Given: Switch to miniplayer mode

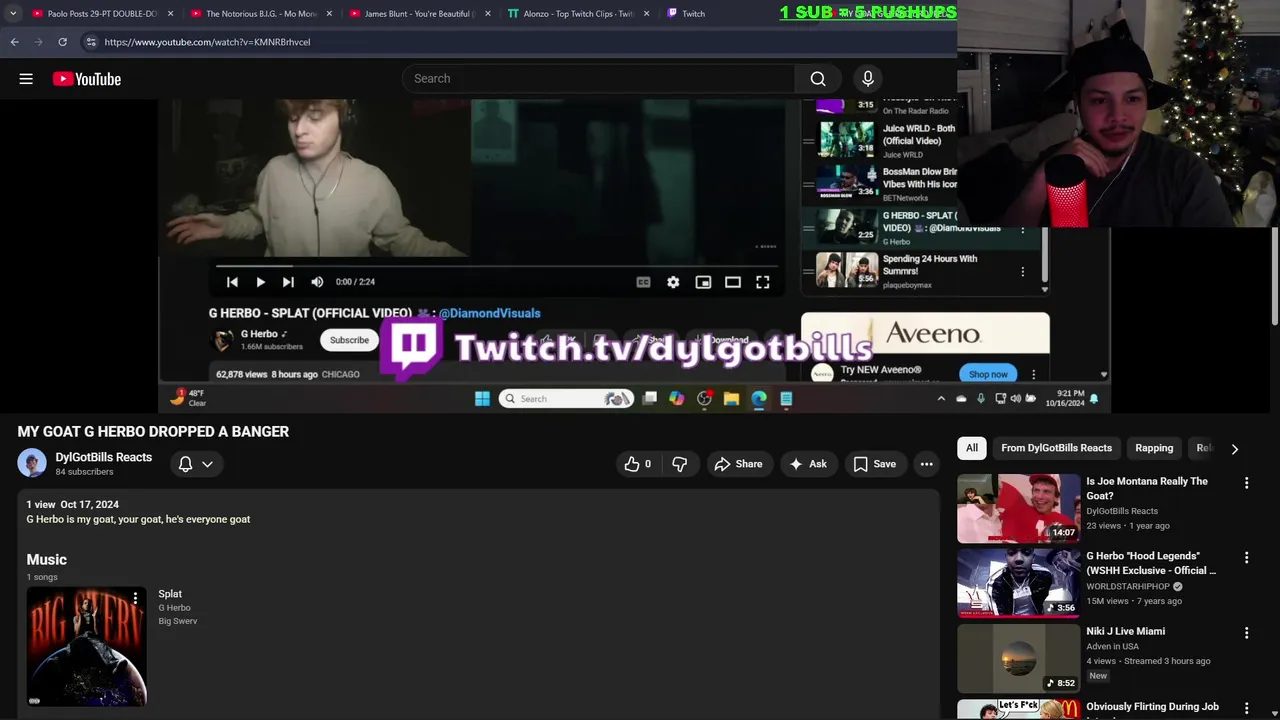Looking at the screenshot, I should tap(703, 283).
